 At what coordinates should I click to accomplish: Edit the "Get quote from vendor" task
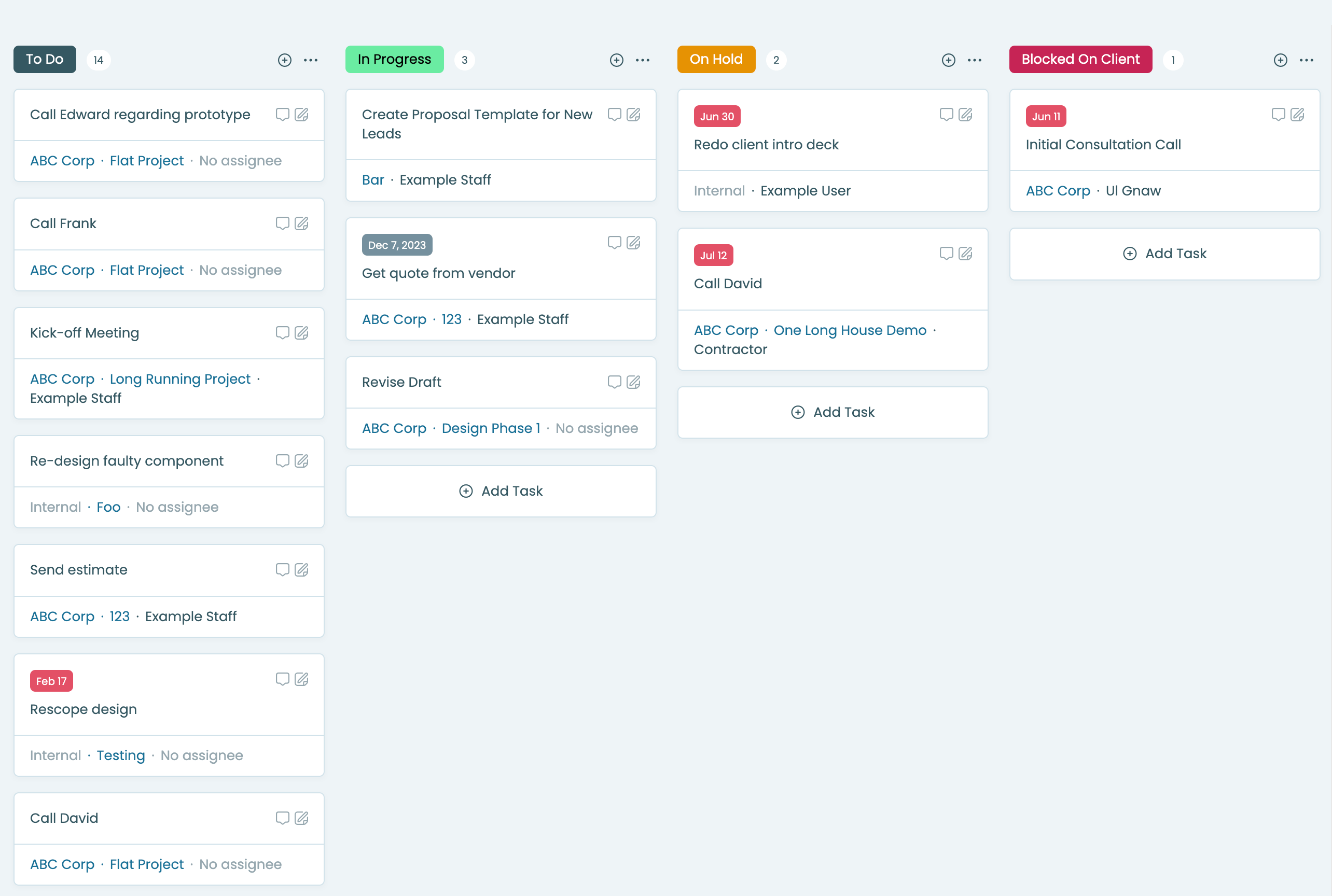tap(633, 242)
